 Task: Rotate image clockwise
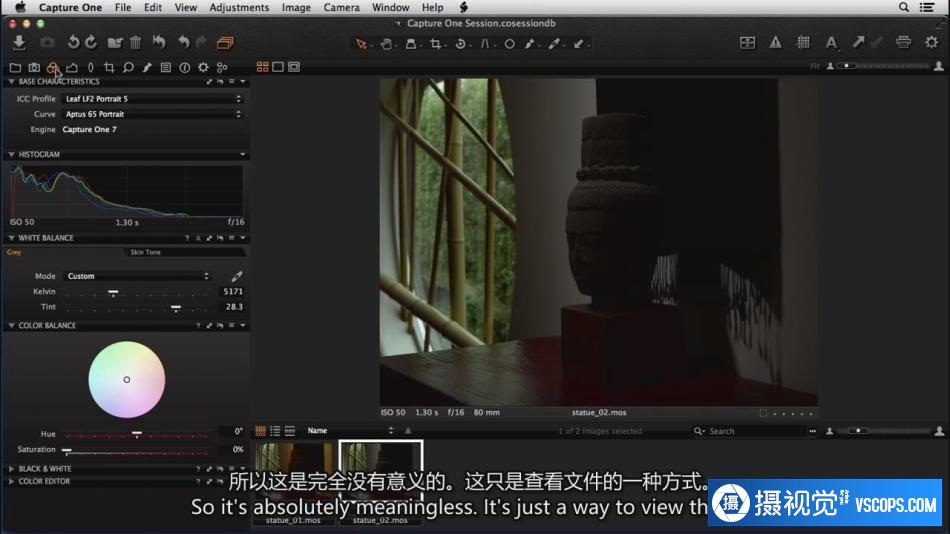91,42
